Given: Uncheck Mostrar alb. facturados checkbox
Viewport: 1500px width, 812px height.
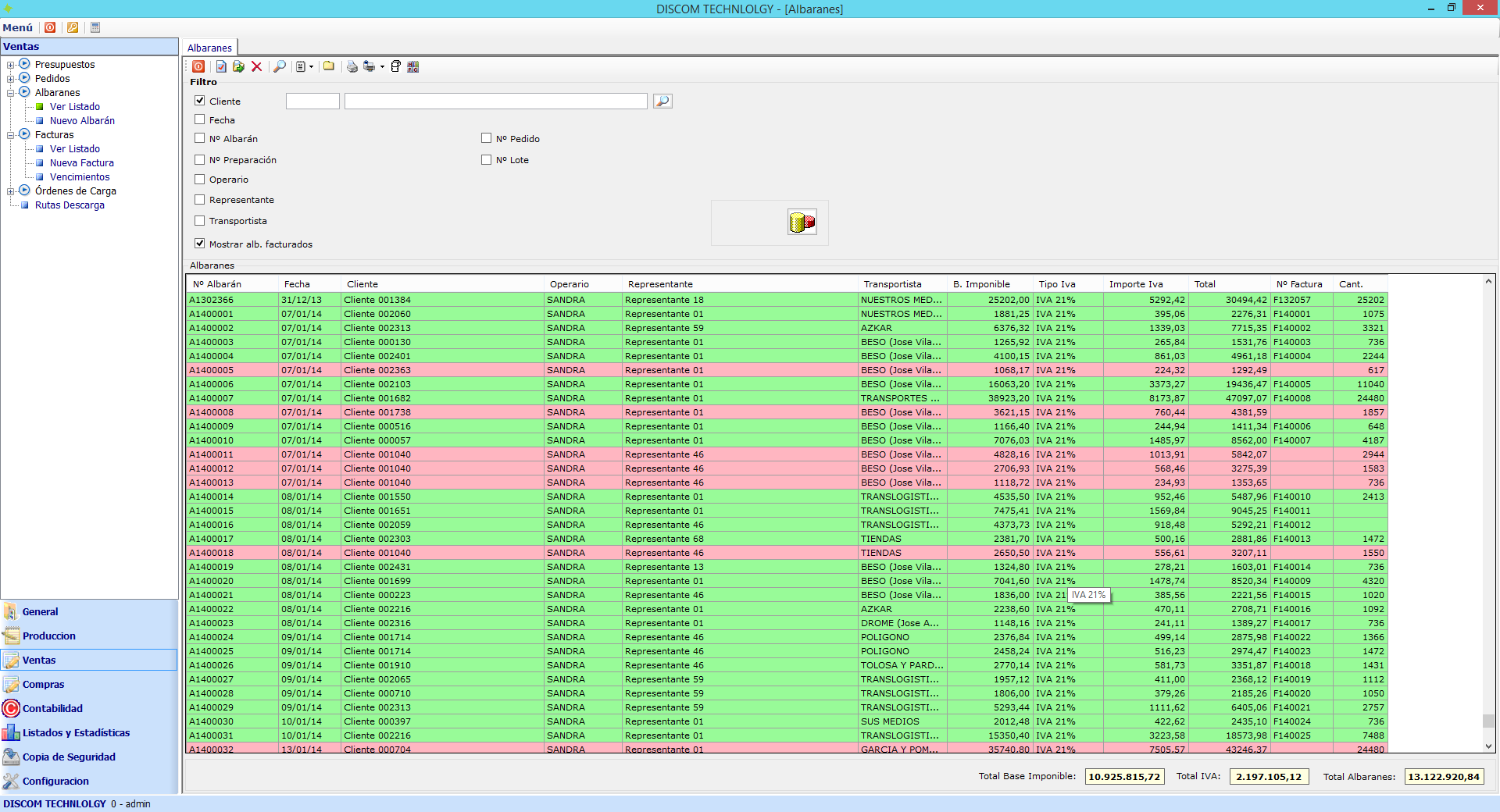Looking at the screenshot, I should pos(200,244).
